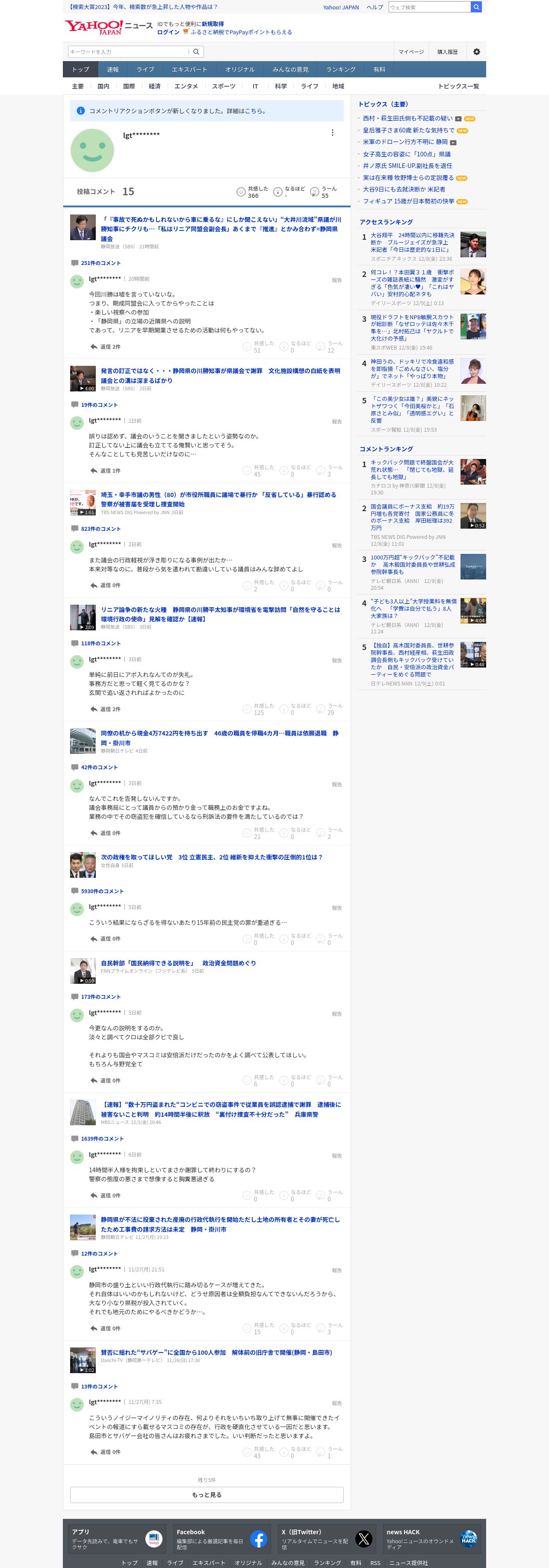
Task: Click the 購入履歴 button
Action: [x=447, y=52]
